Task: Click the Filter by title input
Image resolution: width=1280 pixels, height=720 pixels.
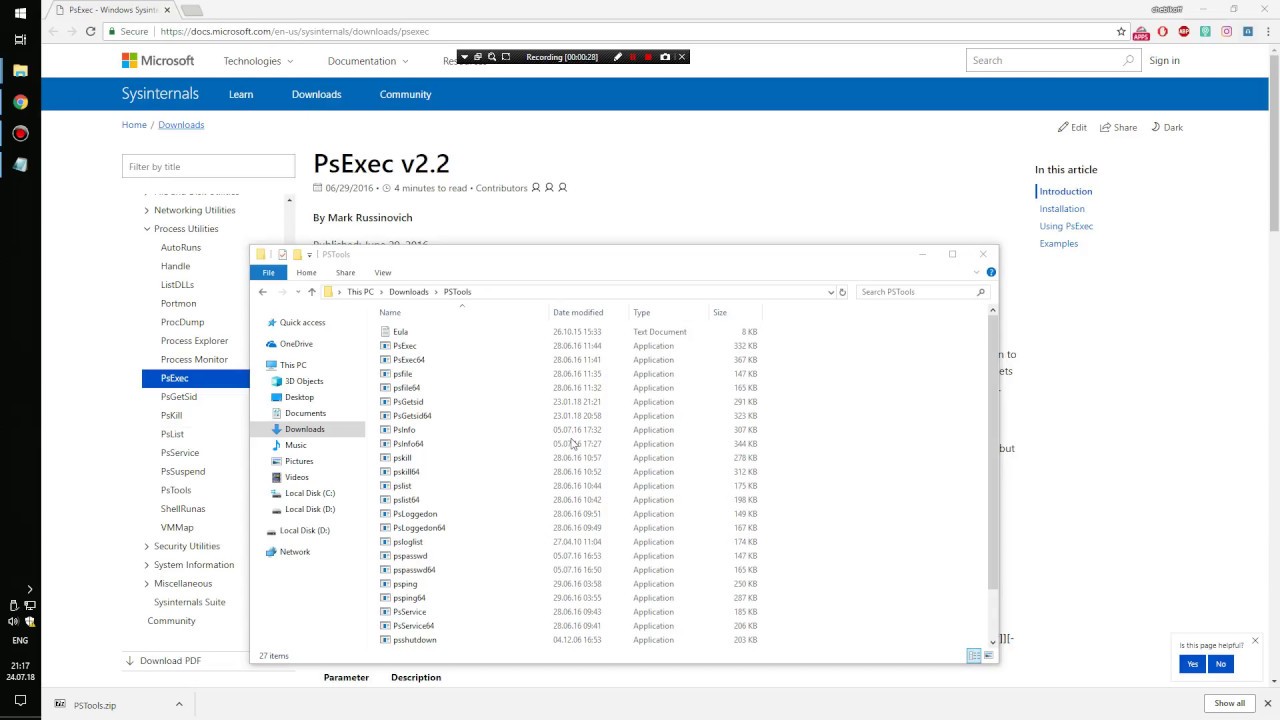Action: point(208,167)
